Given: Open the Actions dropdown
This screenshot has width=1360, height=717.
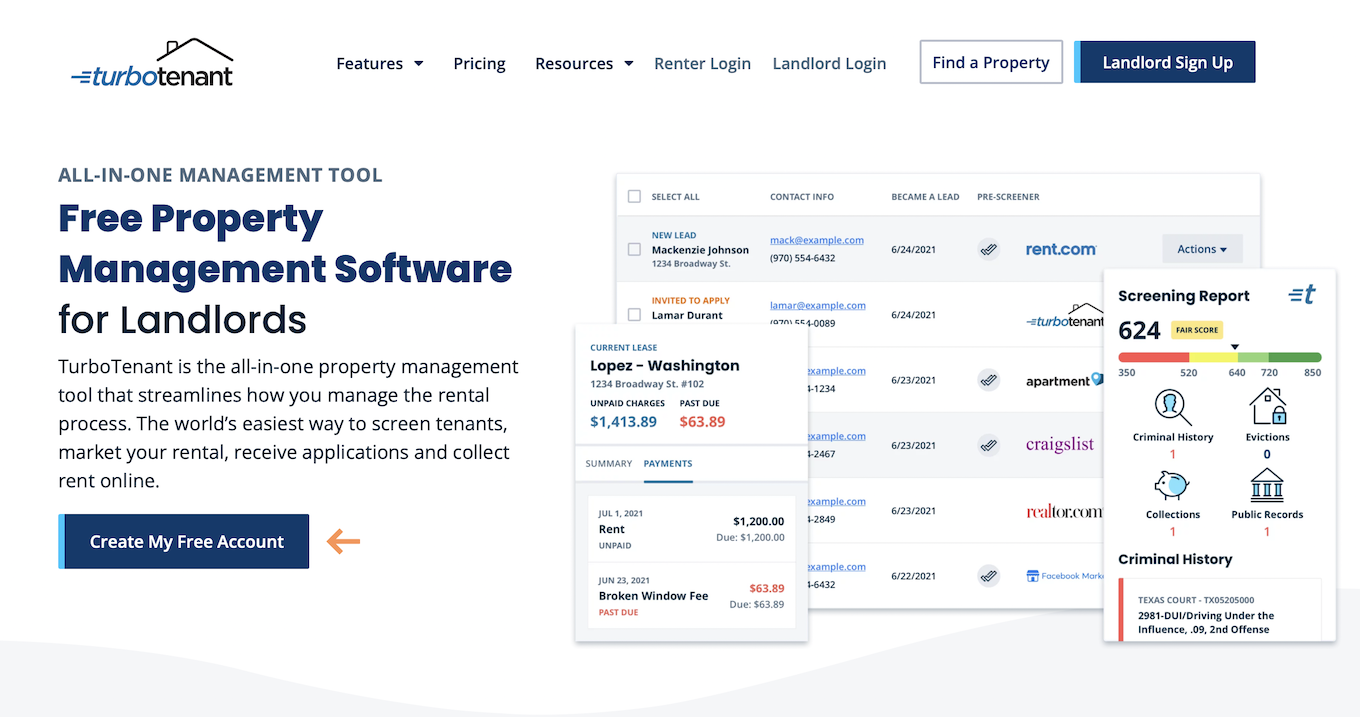Looking at the screenshot, I should (1202, 248).
